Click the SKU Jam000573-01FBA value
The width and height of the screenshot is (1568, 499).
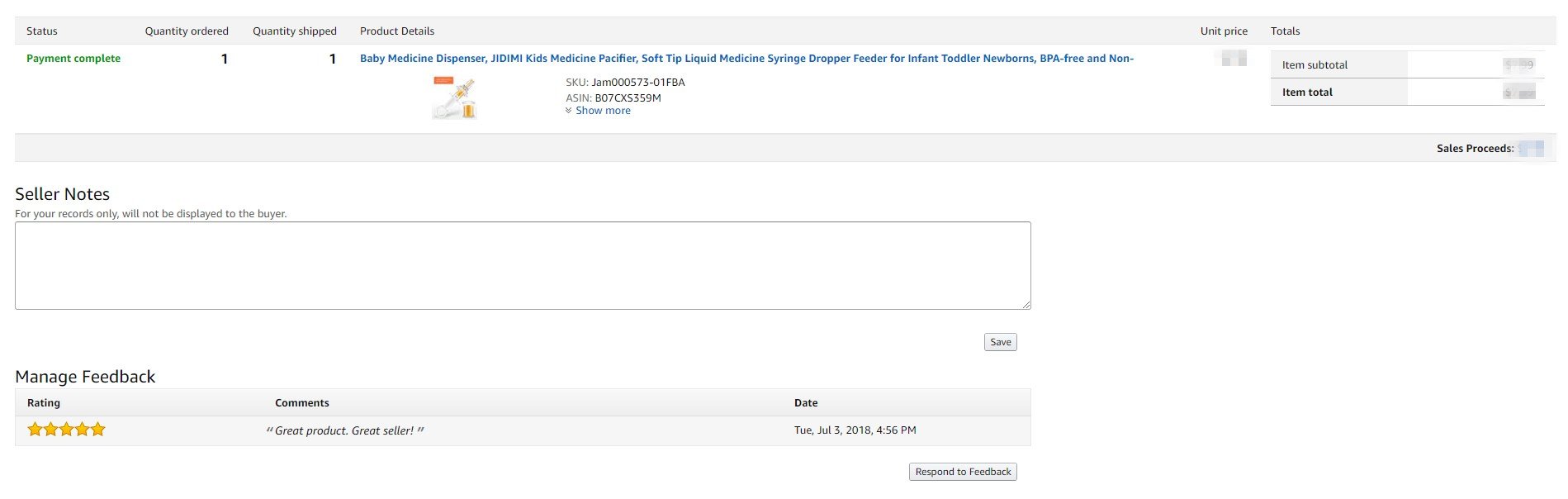pos(638,83)
